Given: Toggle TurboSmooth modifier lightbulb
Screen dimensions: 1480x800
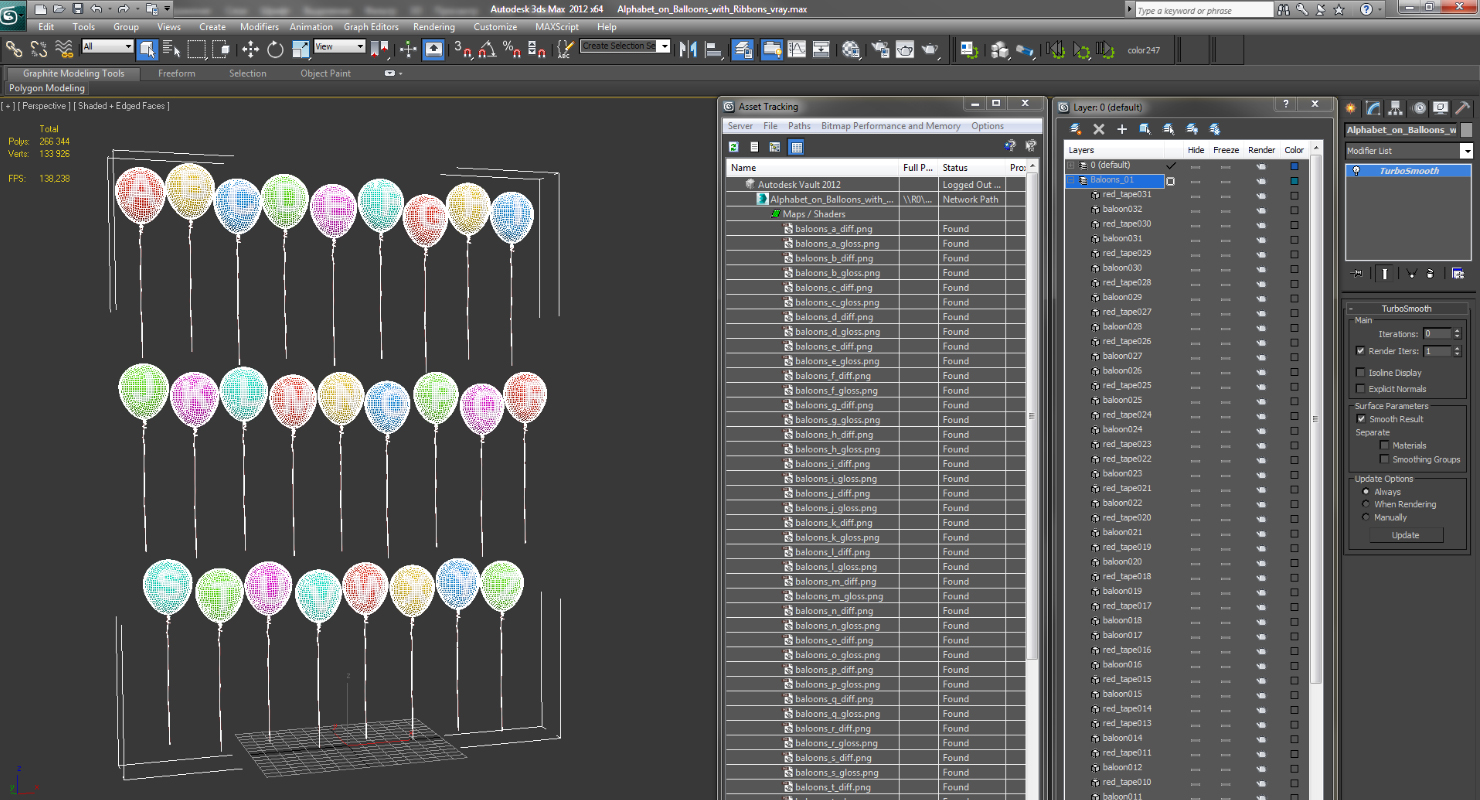Looking at the screenshot, I should click(1356, 171).
